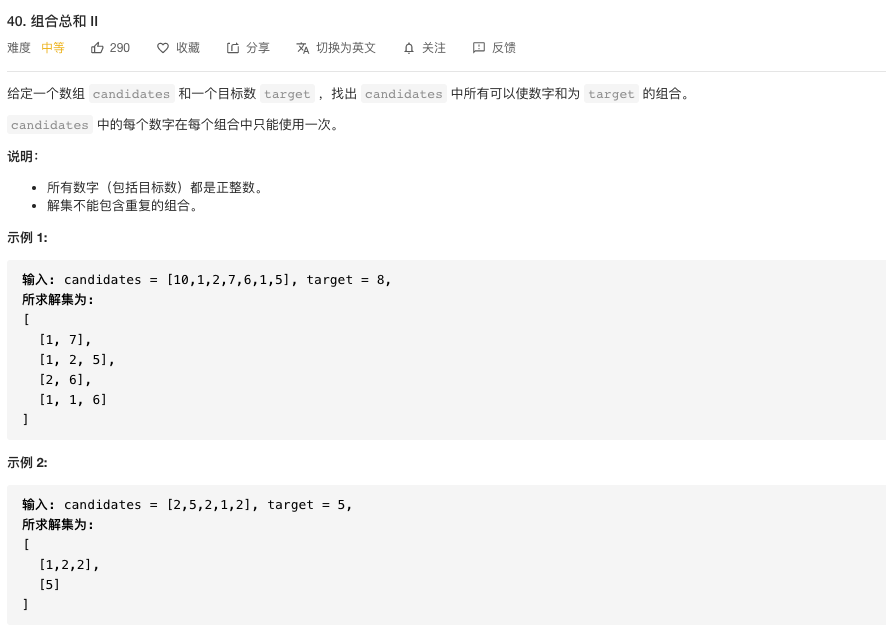Open the 分享 share option
886x643 pixels.
point(258,48)
